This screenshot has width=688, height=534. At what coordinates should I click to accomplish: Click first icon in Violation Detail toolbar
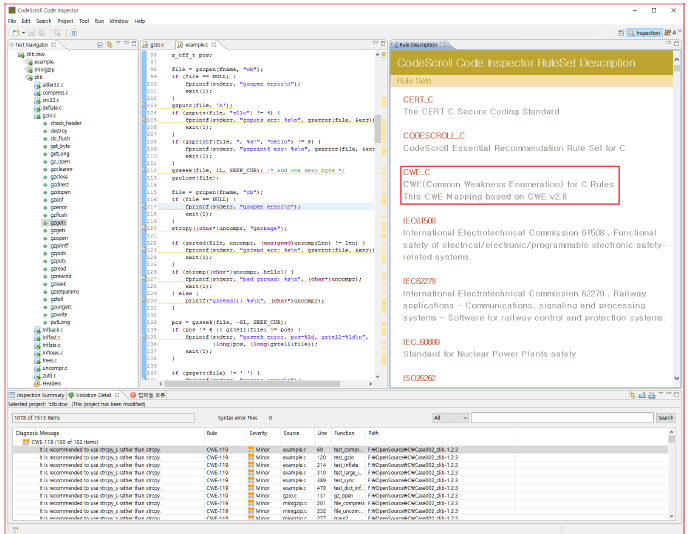point(632,395)
